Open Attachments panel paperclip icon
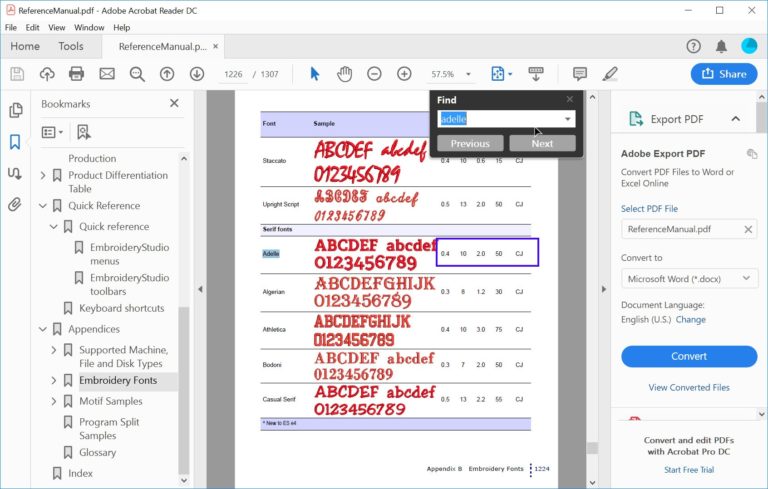Viewport: 768px width, 489px height. pos(15,204)
